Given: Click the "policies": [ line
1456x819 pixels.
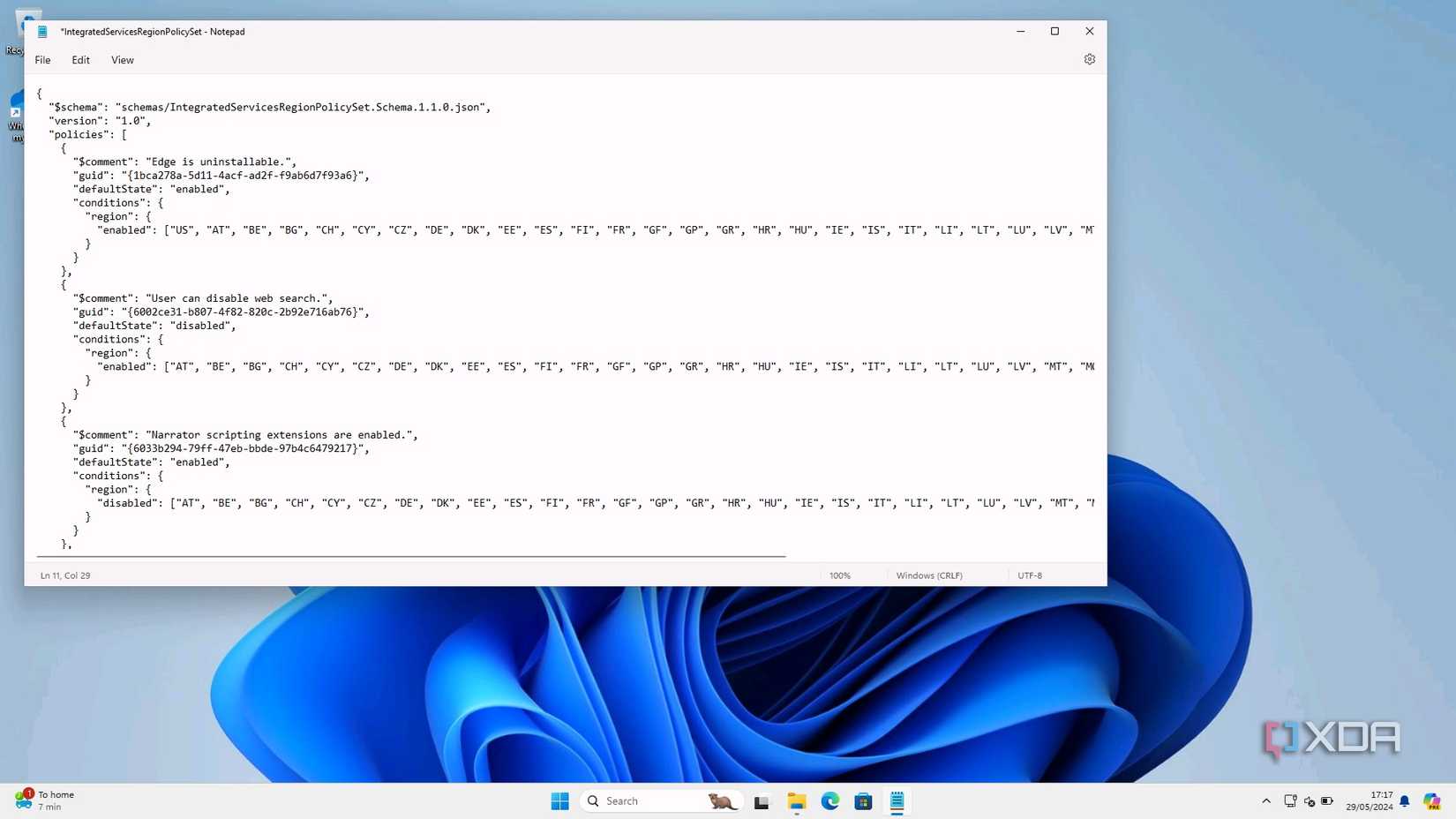Looking at the screenshot, I should pos(87,134).
